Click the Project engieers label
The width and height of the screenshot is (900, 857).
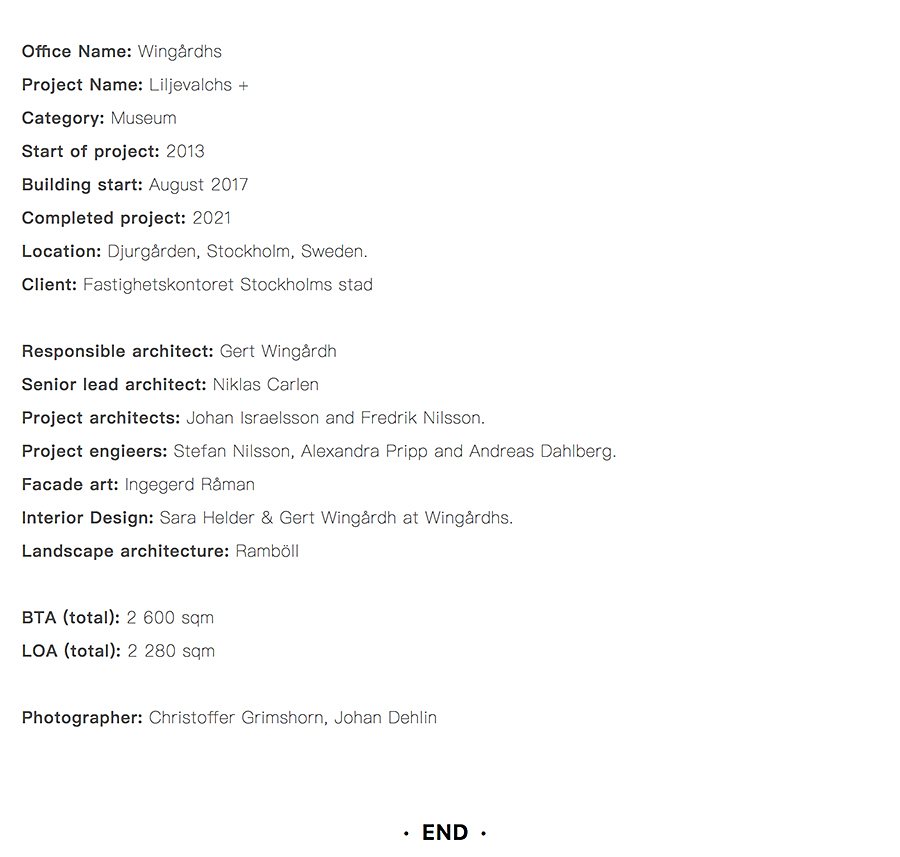pos(94,451)
